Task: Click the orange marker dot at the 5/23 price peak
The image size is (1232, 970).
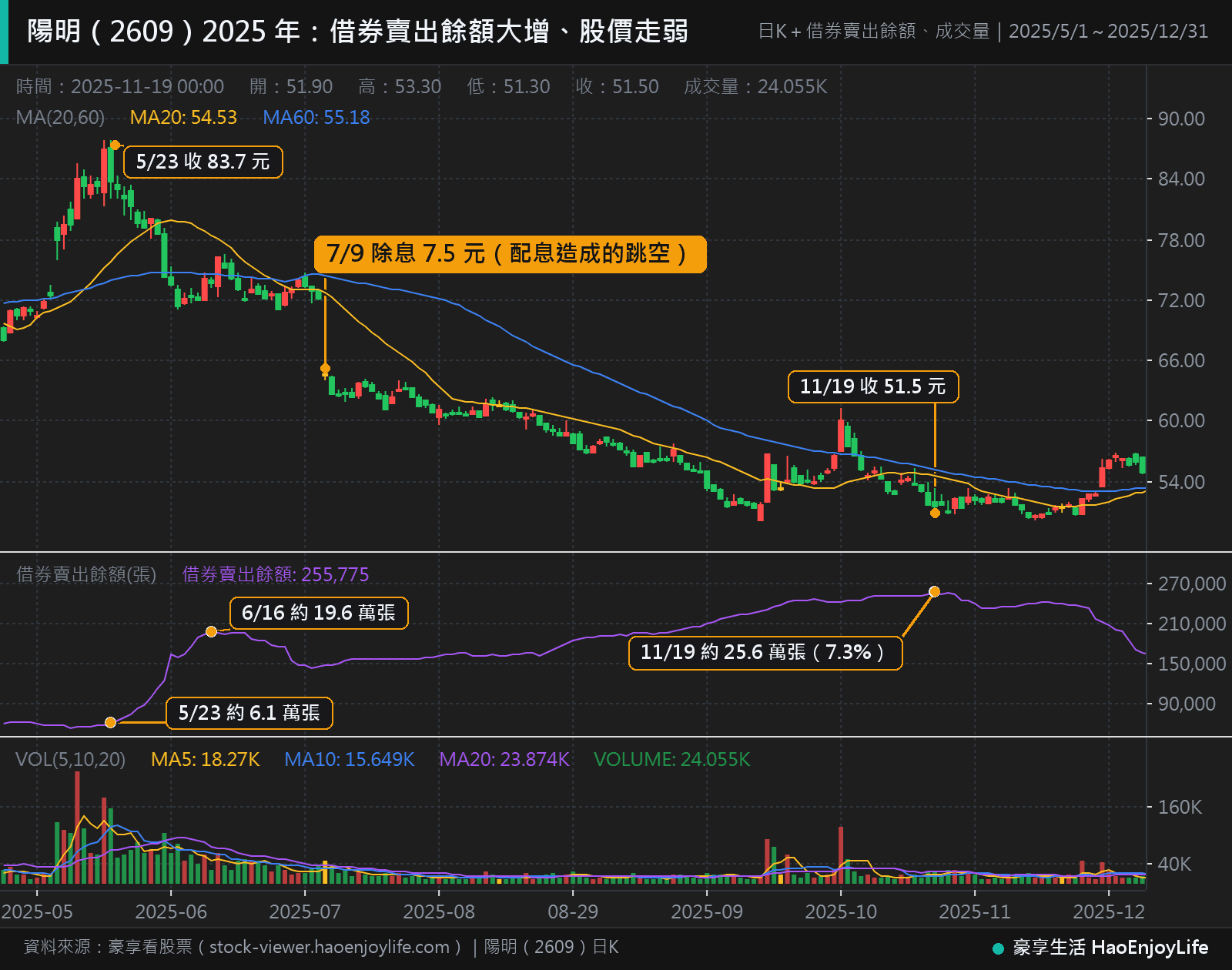Action: pos(115,145)
